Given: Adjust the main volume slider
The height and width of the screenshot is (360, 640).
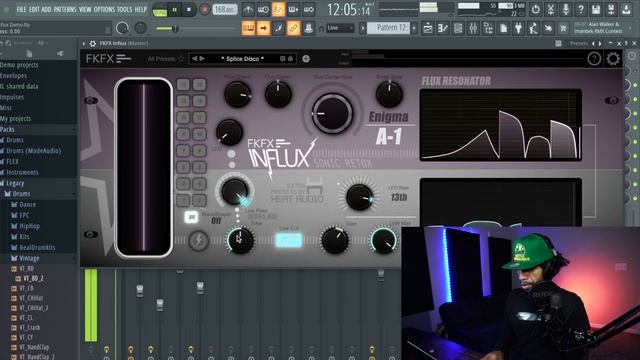Looking at the screenshot, I should (x=175, y=29).
